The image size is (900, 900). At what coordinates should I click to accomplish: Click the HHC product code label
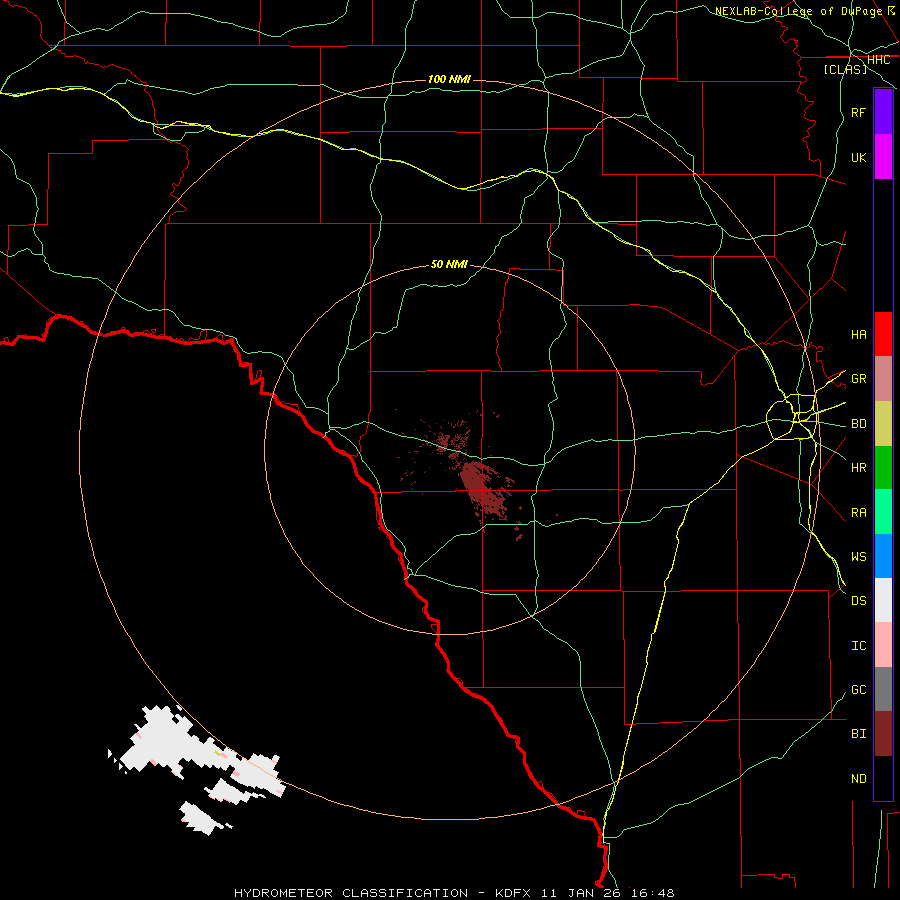pos(879,60)
